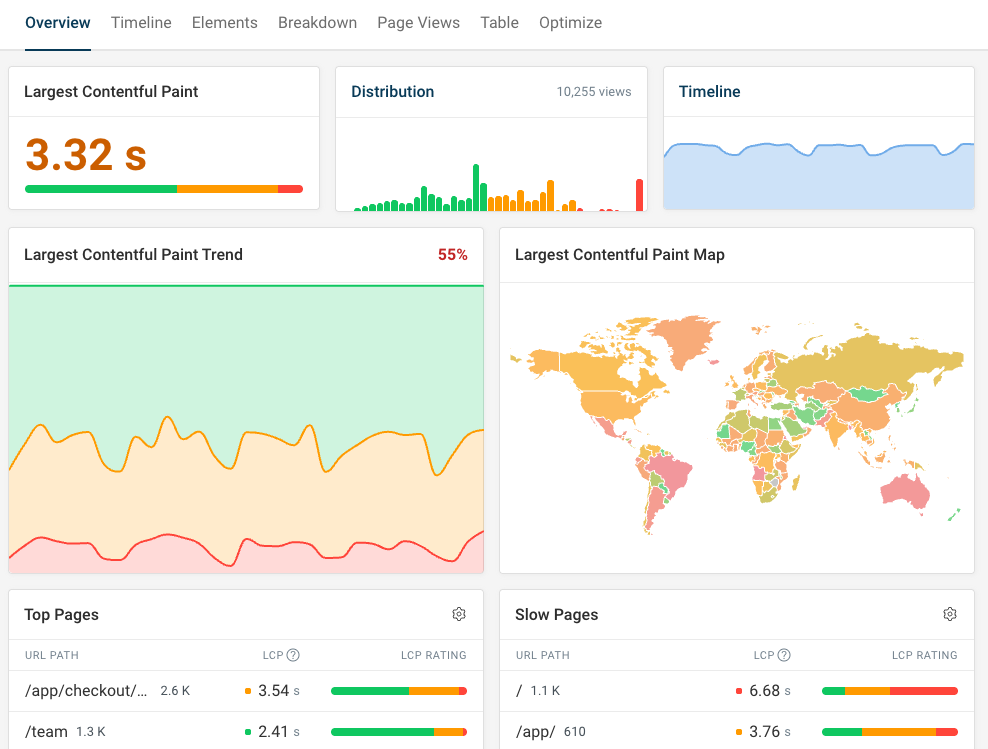Switch to the Table tab
This screenshot has height=749, width=988.
499,22
